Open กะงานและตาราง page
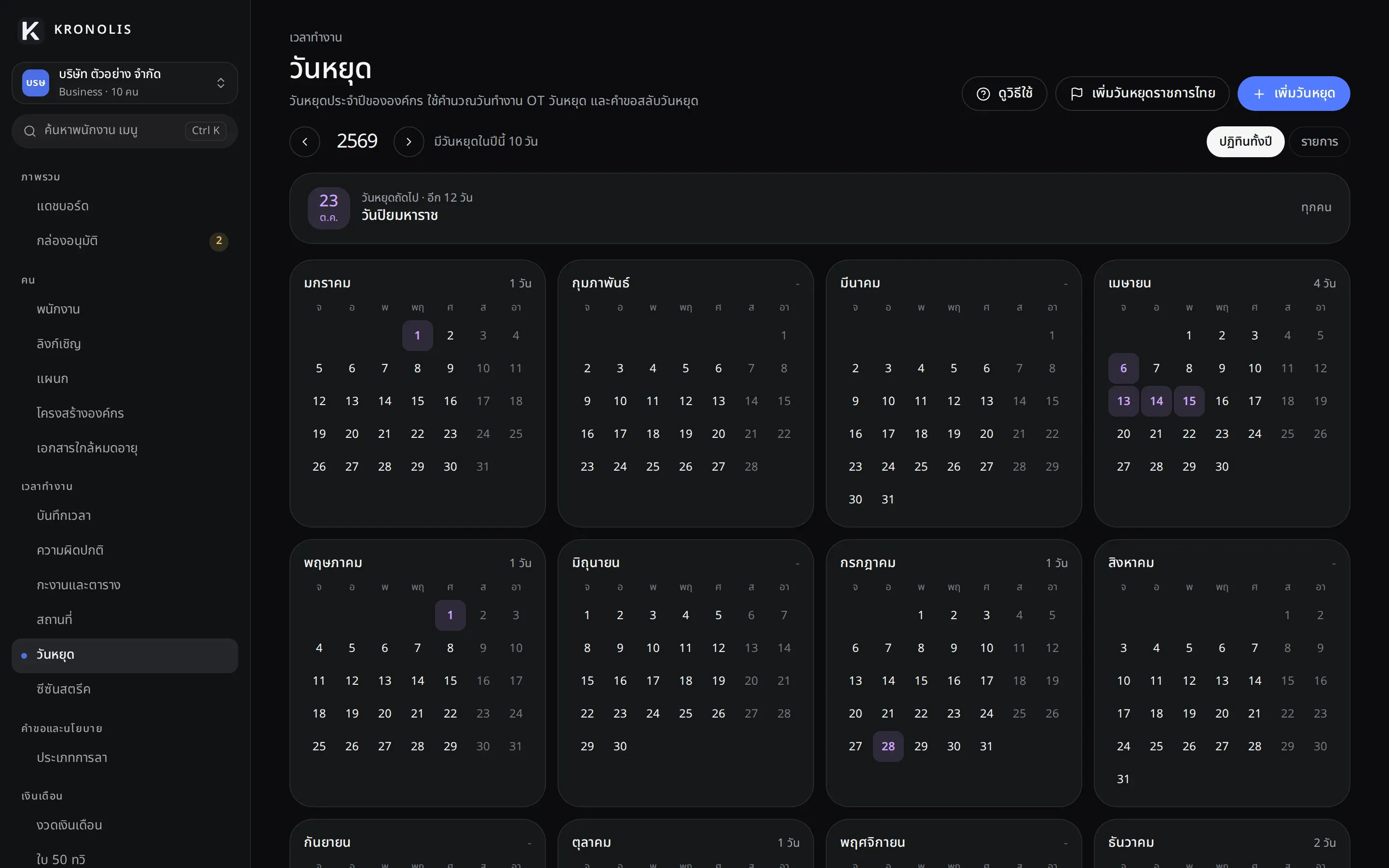Screen dimensions: 1389x868 tap(124, 585)
